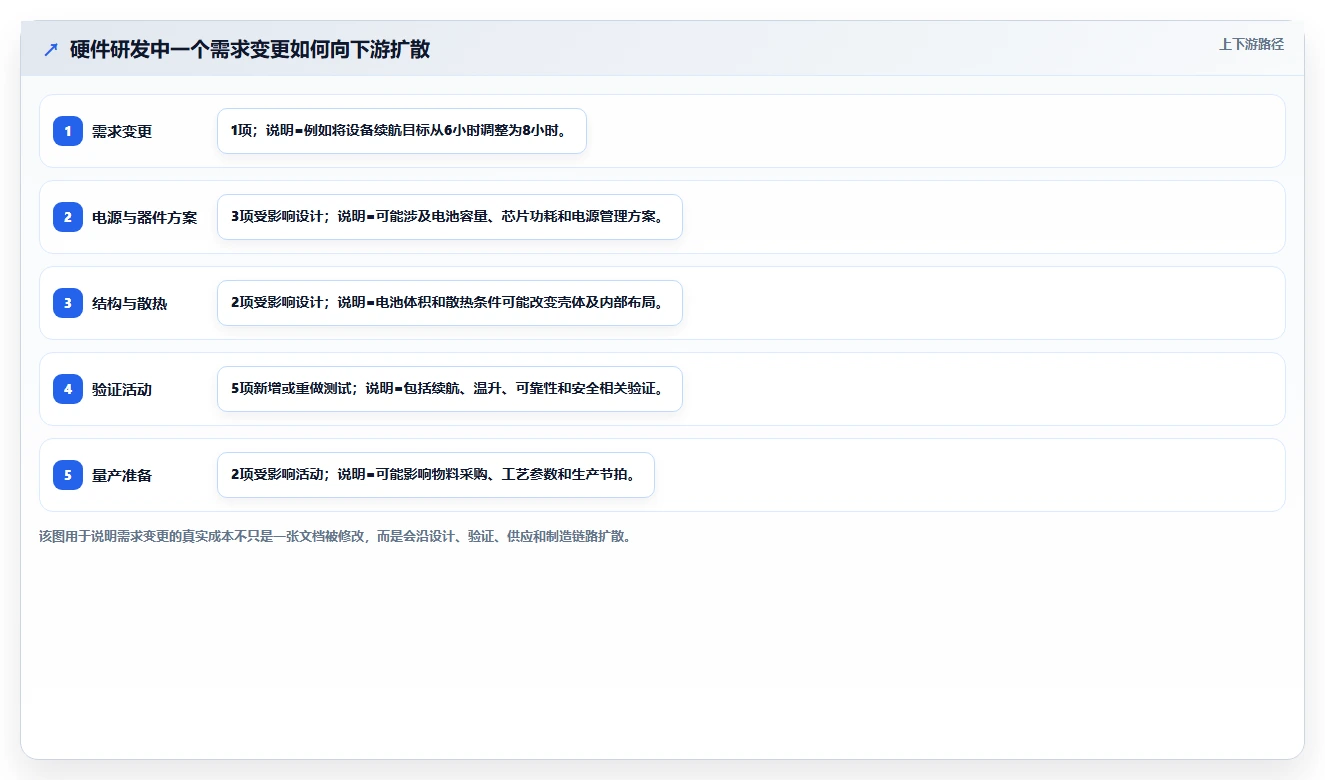
Task: Click the arrow icon beside the title
Action: pyautogui.click(x=51, y=49)
